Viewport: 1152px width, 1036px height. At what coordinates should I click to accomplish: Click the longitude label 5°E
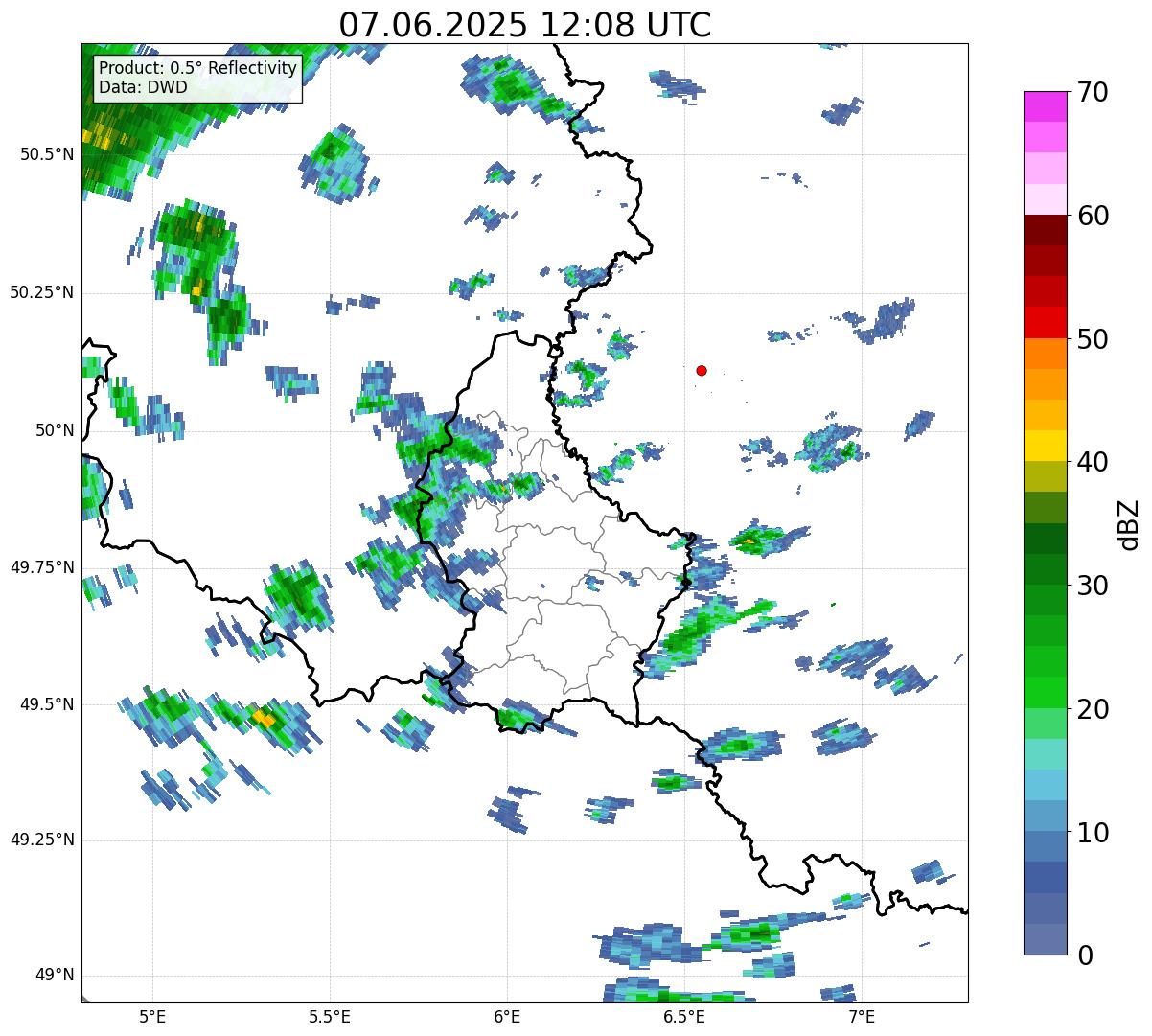pos(152,1017)
